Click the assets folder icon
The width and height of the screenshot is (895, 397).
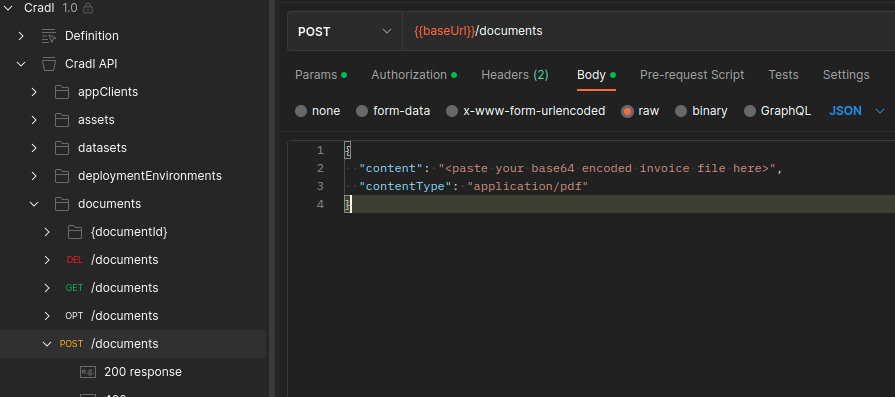pos(62,120)
